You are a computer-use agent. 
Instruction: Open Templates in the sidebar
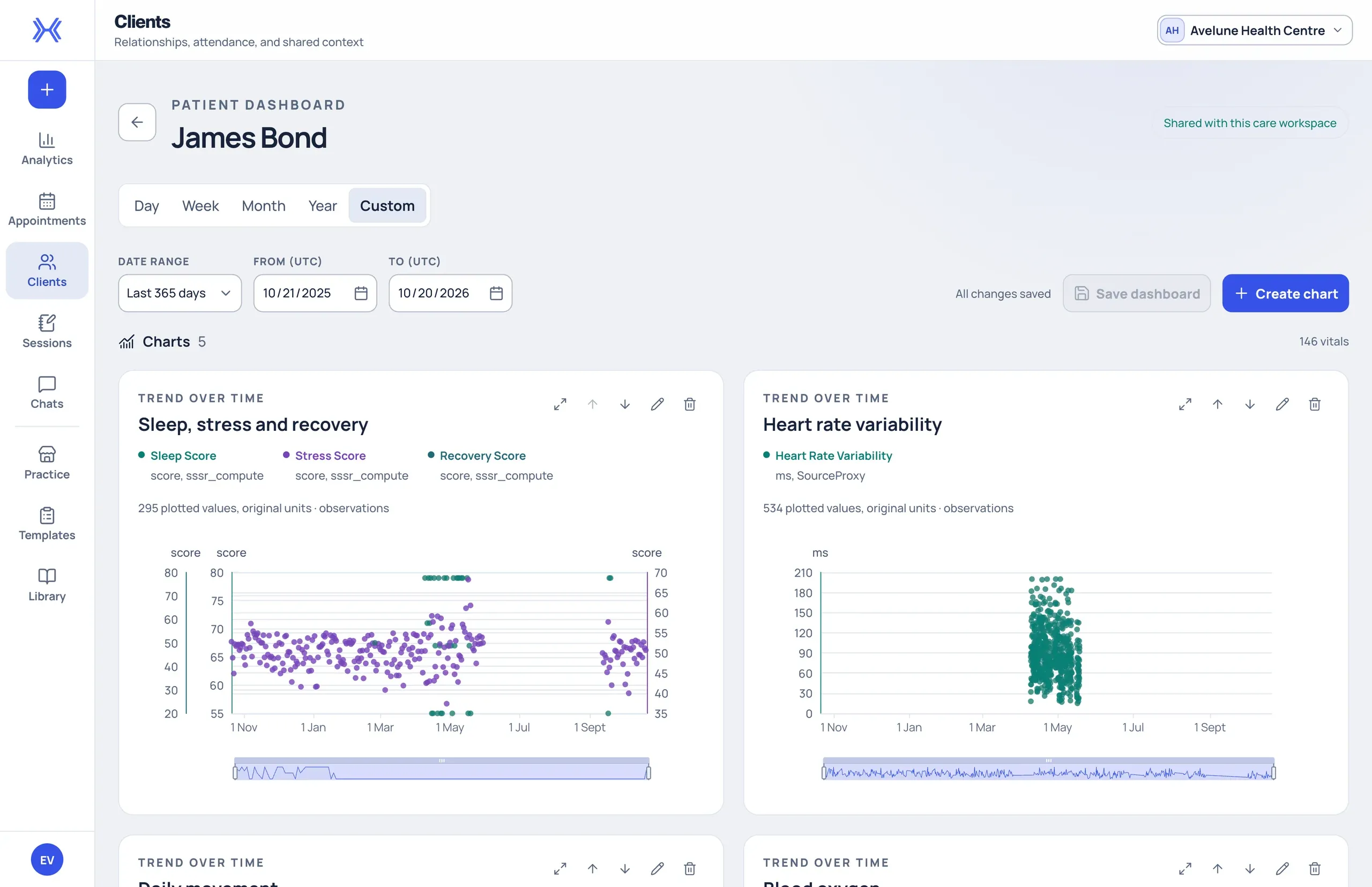(x=47, y=524)
